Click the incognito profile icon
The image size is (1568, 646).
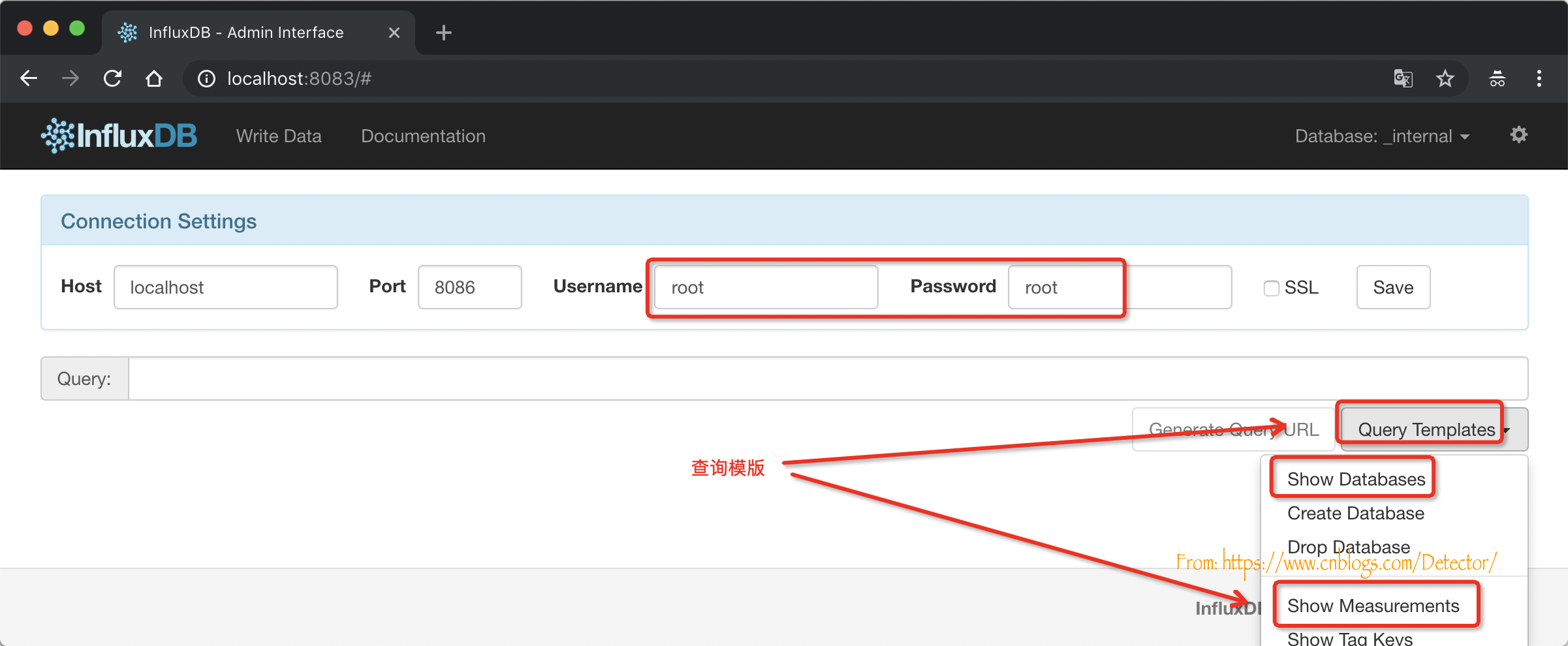[1497, 78]
